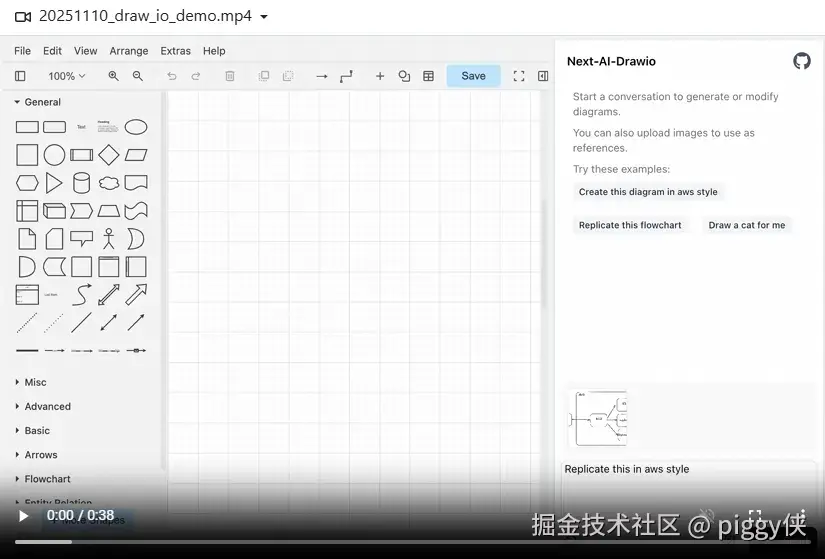Viewport: 825px width, 559px height.
Task: Select the note page shape
Action: tap(27, 238)
